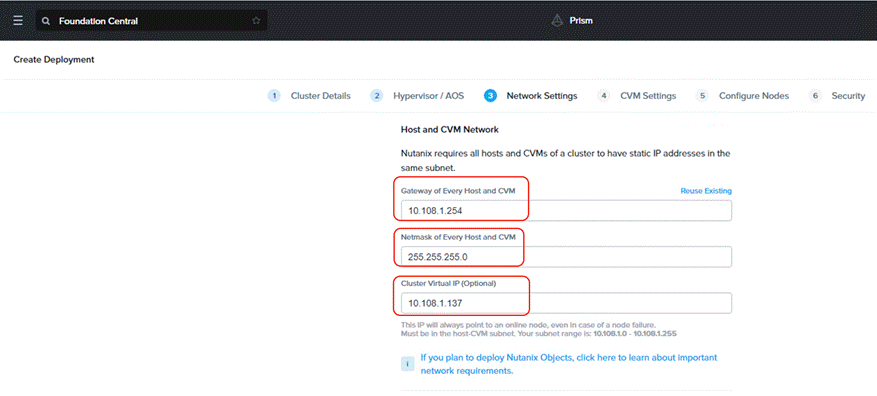The image size is (877, 396).
Task: Select step 3 circle for Network Settings
Action: [491, 96]
